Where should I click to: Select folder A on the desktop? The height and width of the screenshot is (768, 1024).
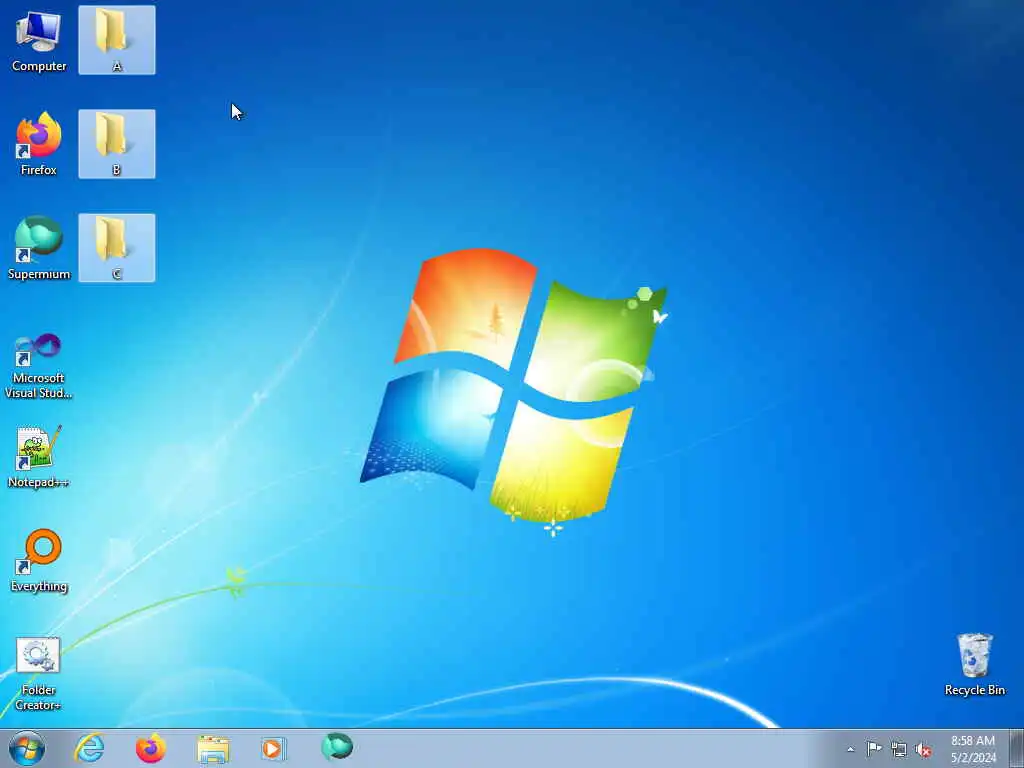click(117, 40)
